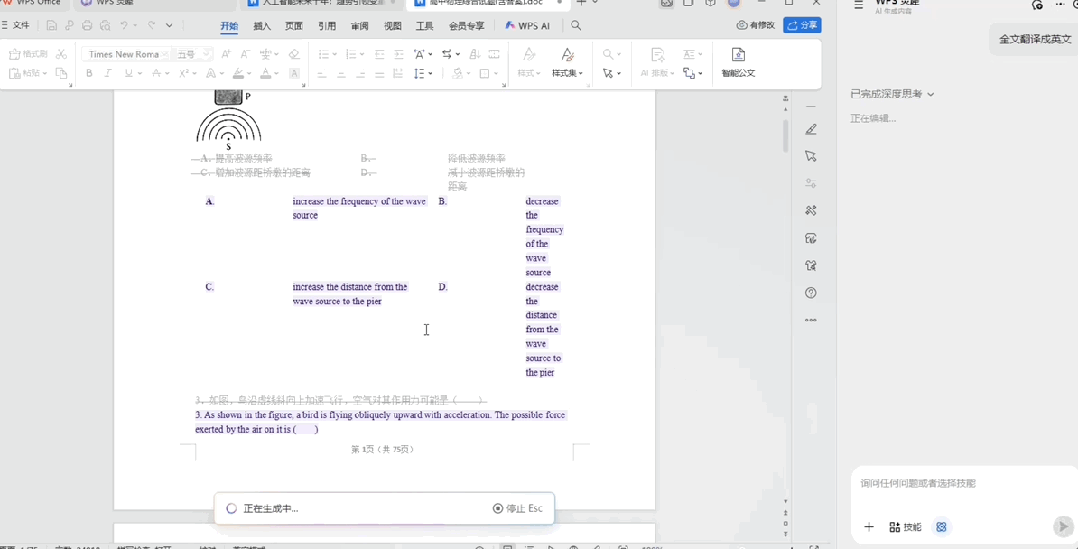This screenshot has width=1078, height=549.
Task: Open the Smart Official Document tool (智能公文)
Action: (x=738, y=63)
